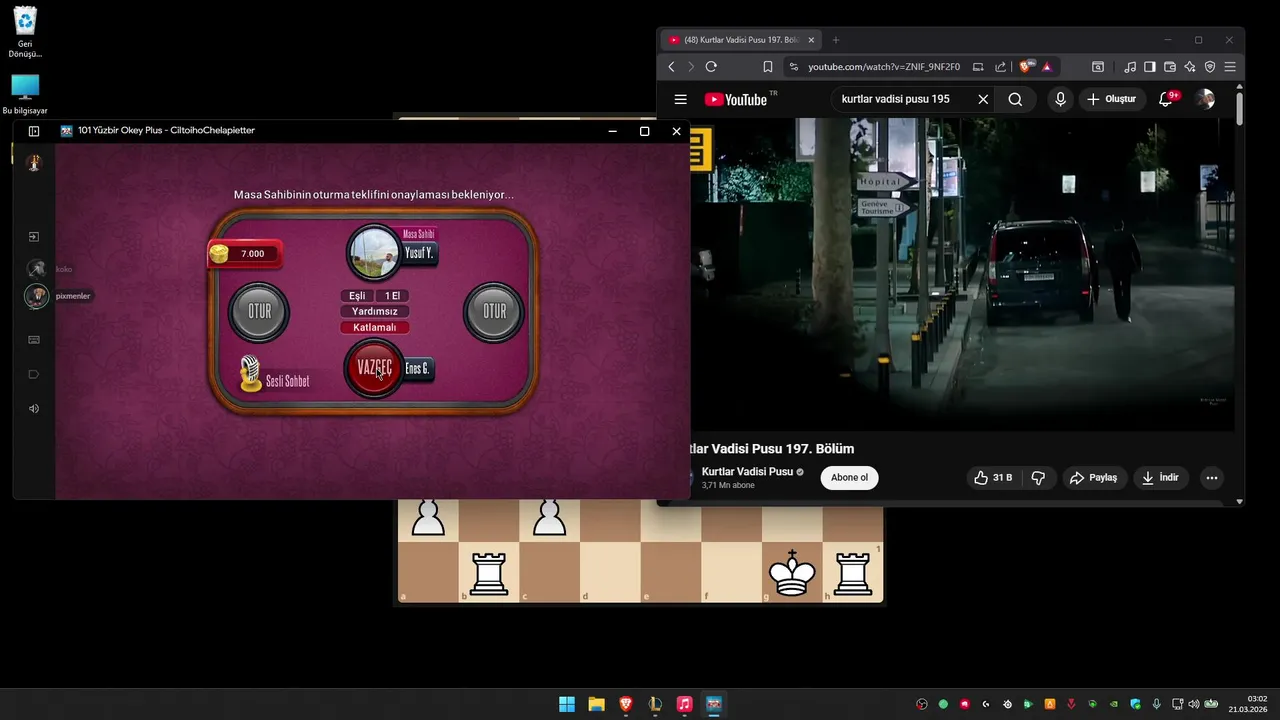Click the Paylaş share button

(x=1093, y=478)
